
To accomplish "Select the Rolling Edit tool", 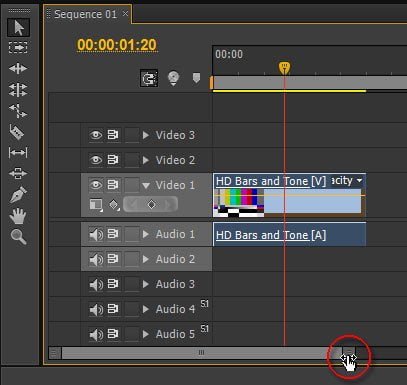I will click(x=18, y=90).
